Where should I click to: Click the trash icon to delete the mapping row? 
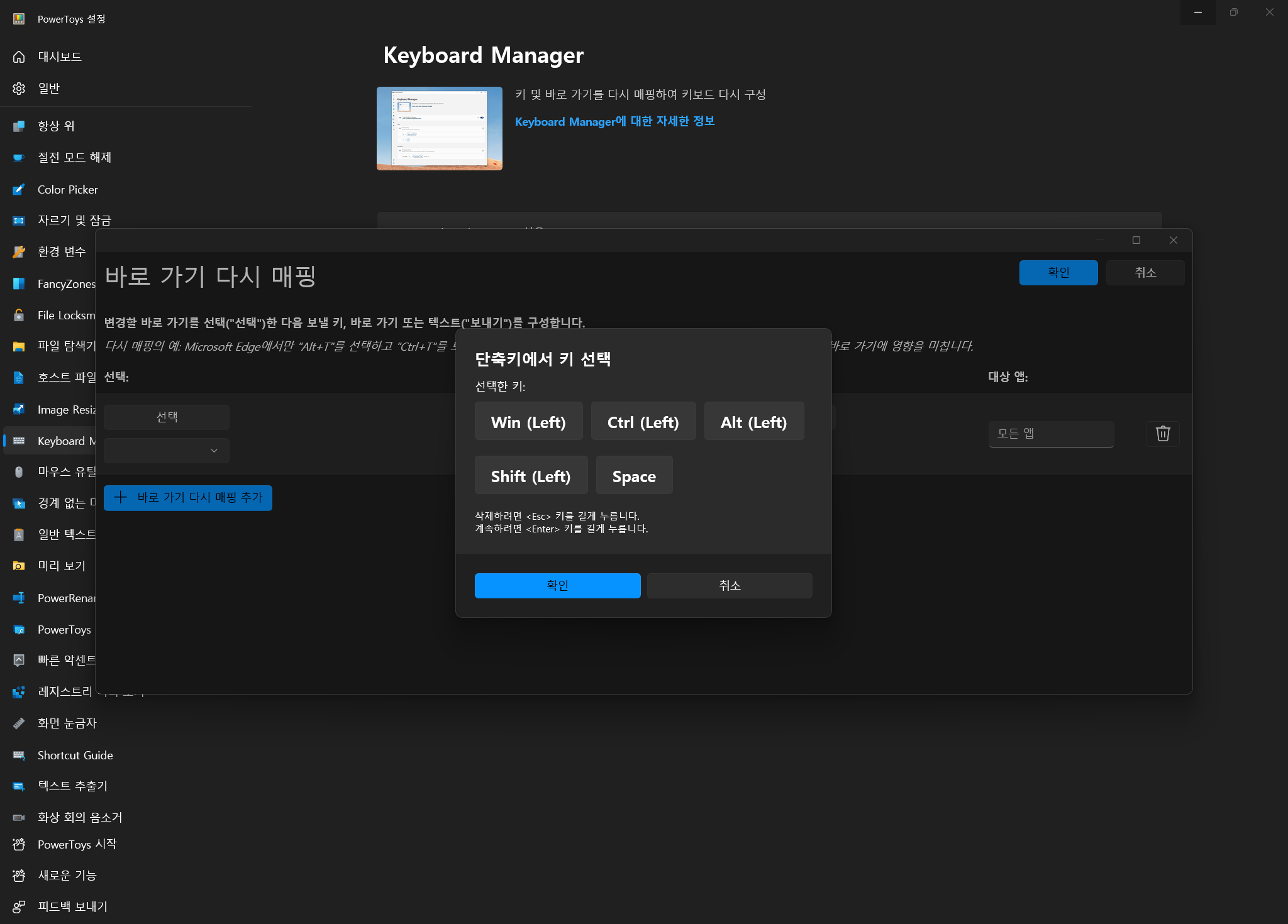point(1162,434)
